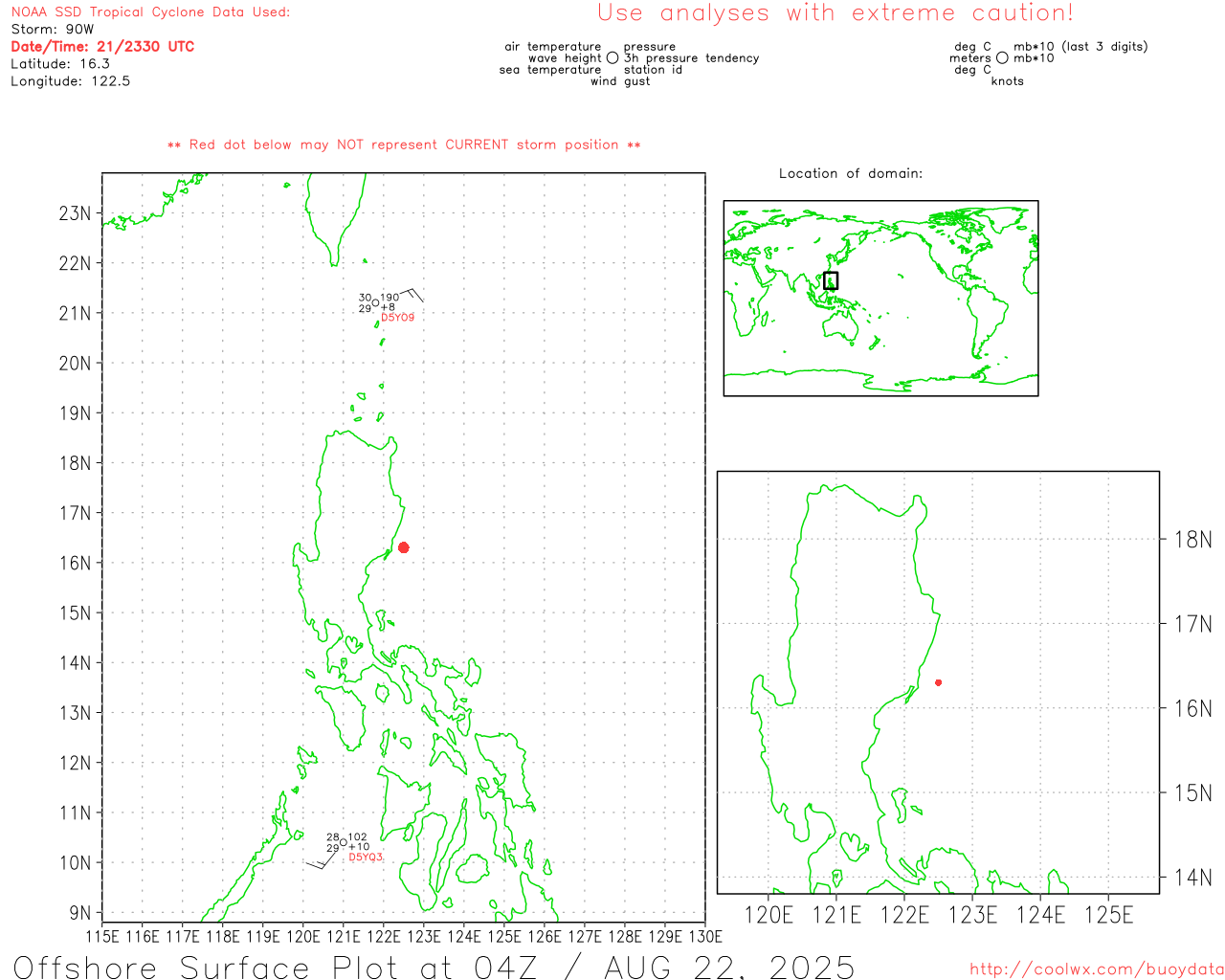Click the air temperature legend label
Screen dimensions: 1225x980
click(553, 47)
